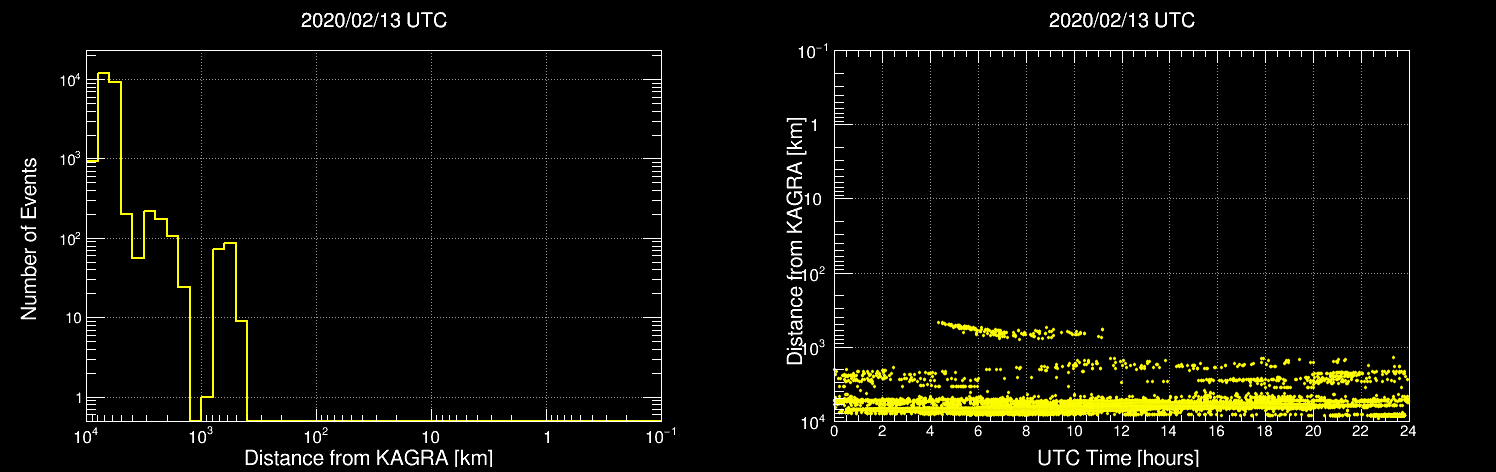Click the right scatter plot title "2020/02/13 UTC"
This screenshot has width=1496, height=472.
click(1121, 20)
